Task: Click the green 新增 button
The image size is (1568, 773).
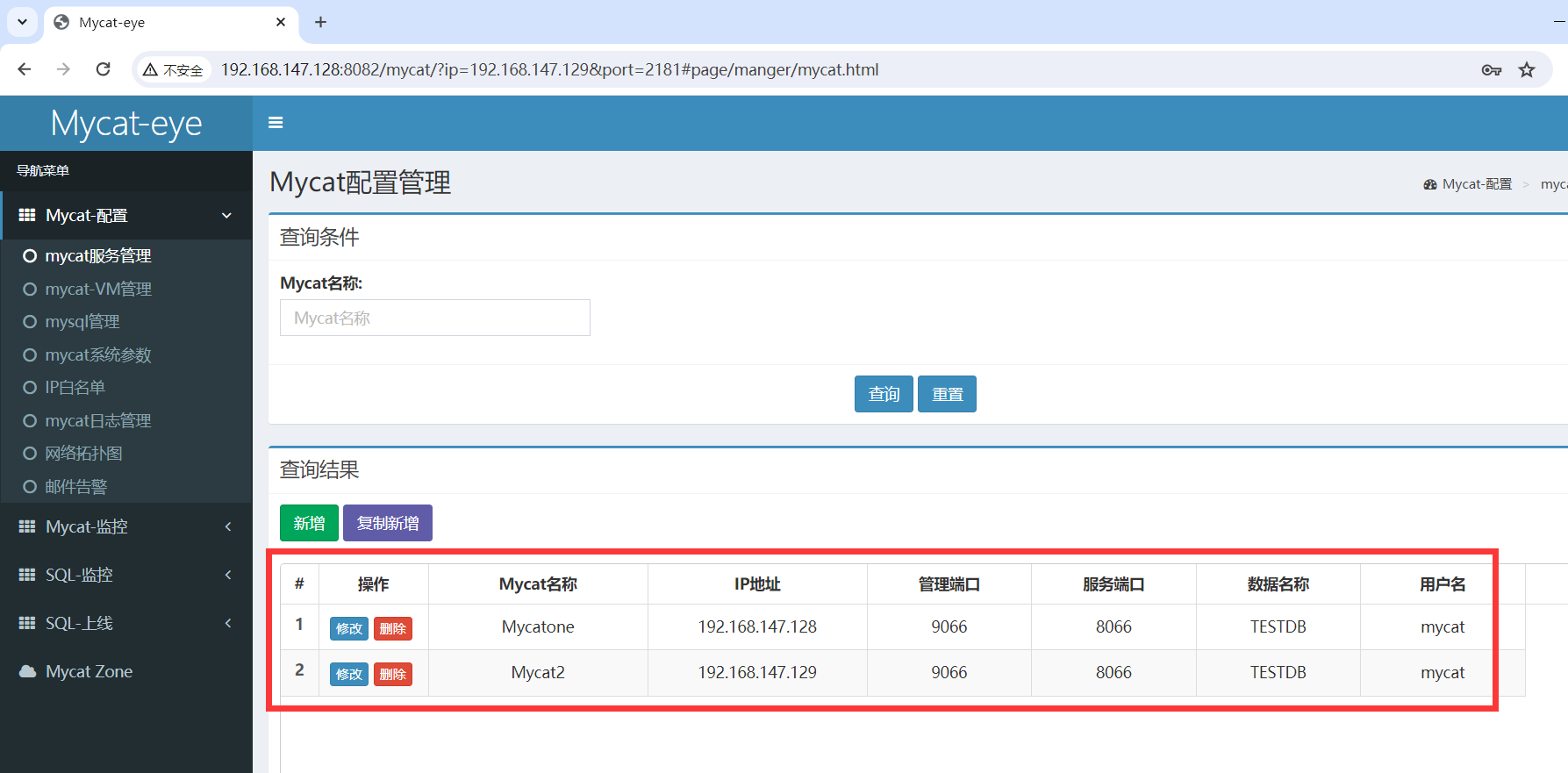Action: [x=309, y=523]
